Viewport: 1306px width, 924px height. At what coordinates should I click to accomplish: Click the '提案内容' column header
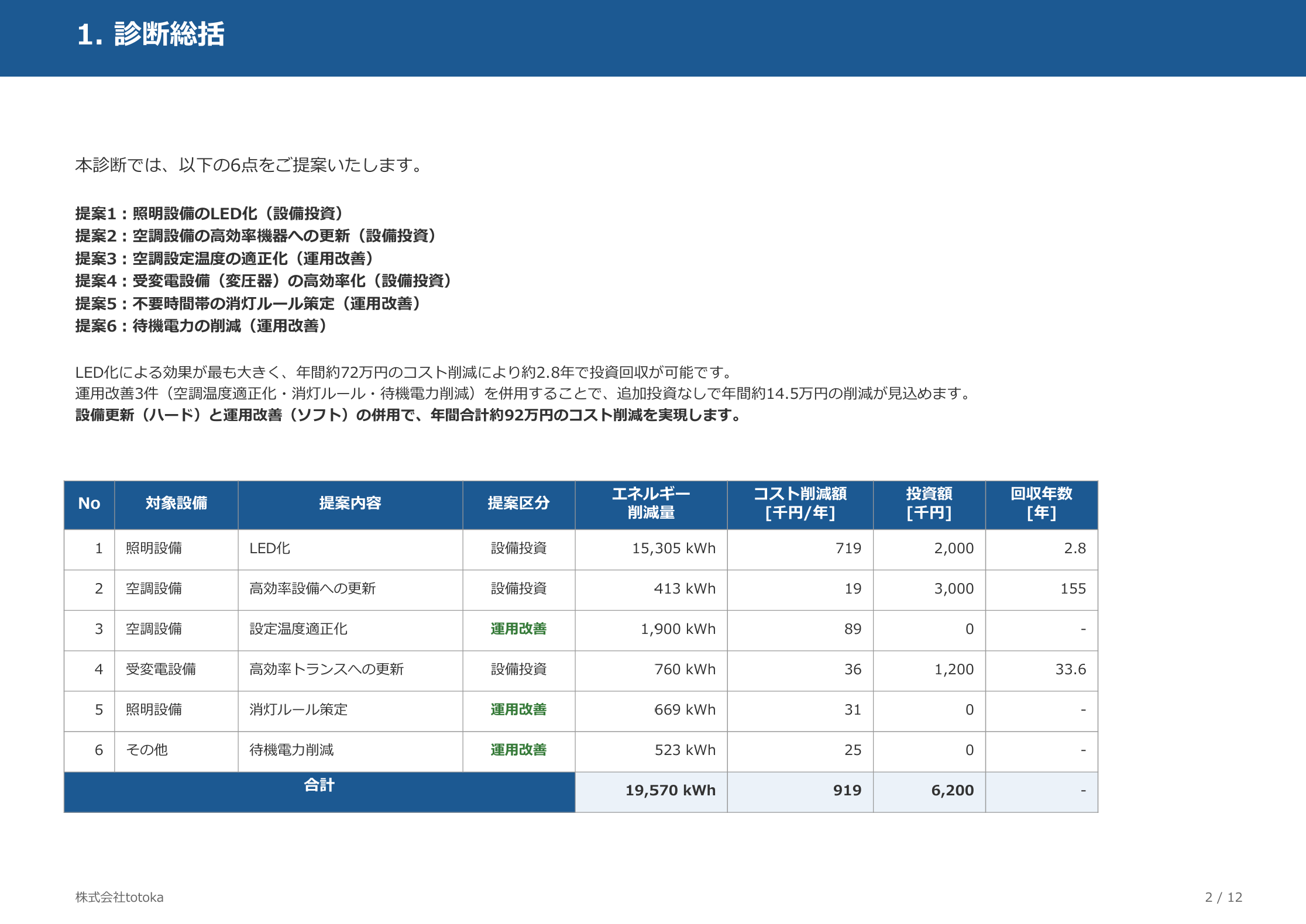[x=350, y=505]
